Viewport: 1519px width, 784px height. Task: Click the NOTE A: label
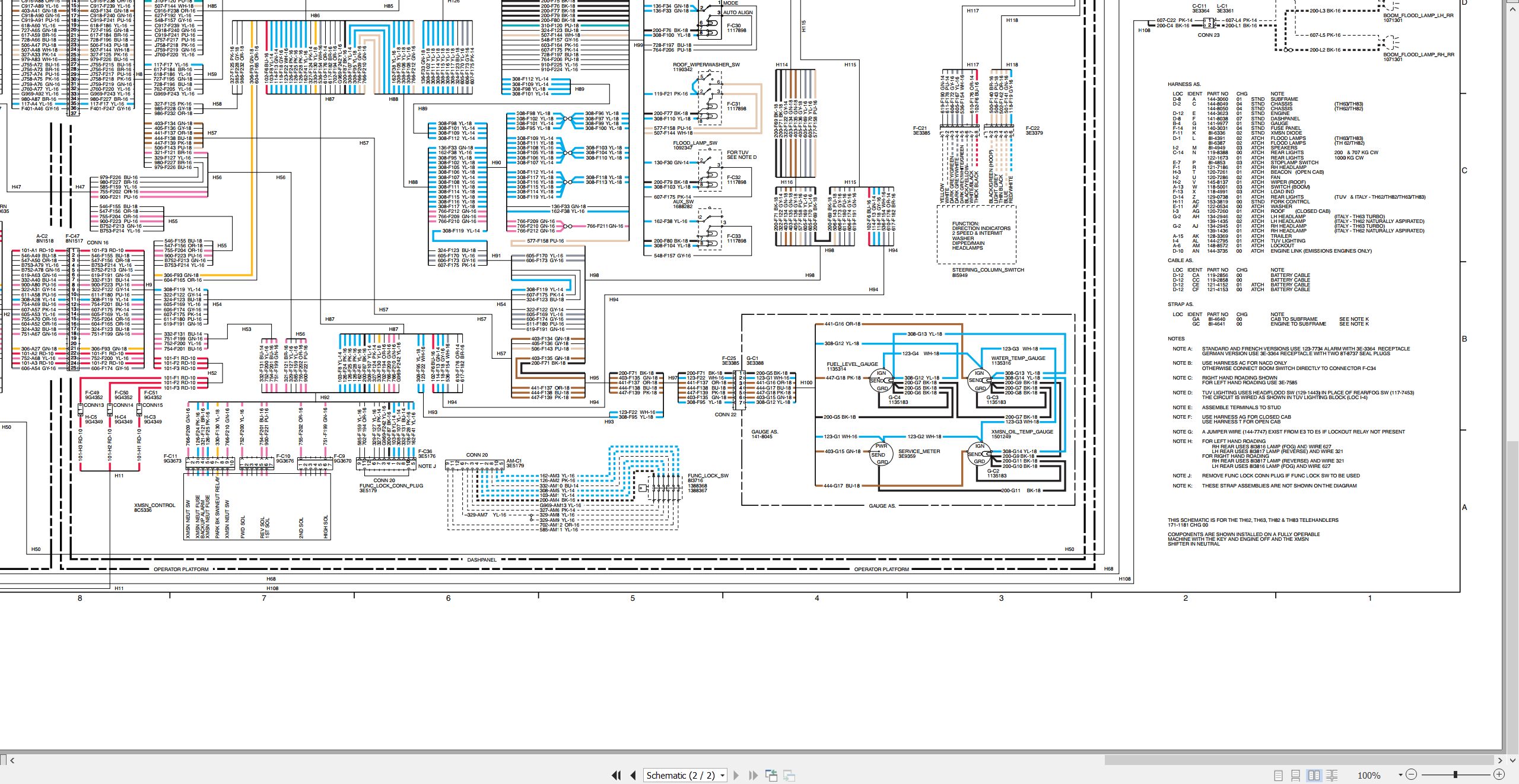coord(1182,349)
